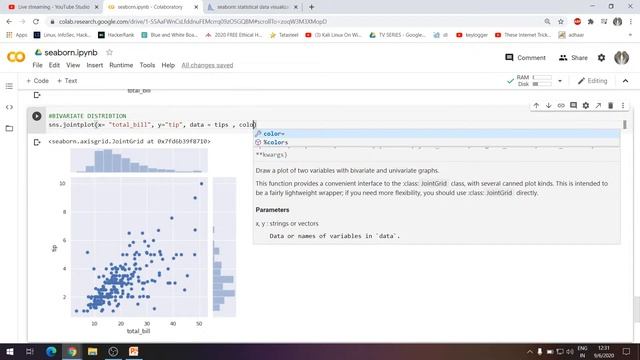Viewport: 640px width, 360px height.
Task: Run the jointplot code cell
Action: (37, 116)
